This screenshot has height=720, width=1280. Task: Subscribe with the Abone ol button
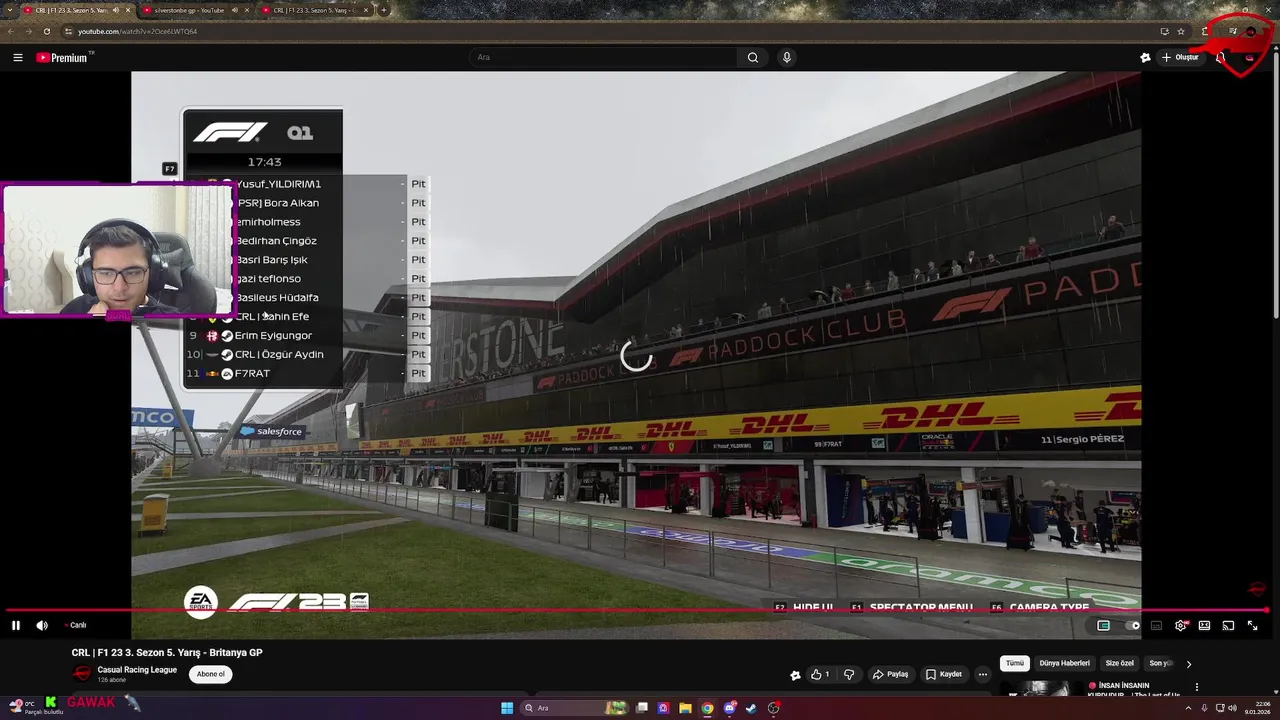211,674
